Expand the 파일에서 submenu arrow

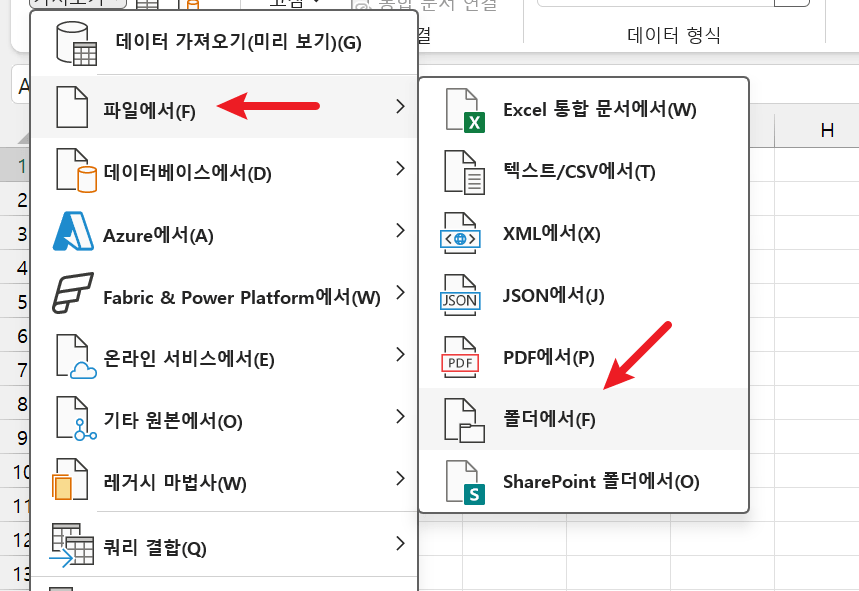pos(400,106)
